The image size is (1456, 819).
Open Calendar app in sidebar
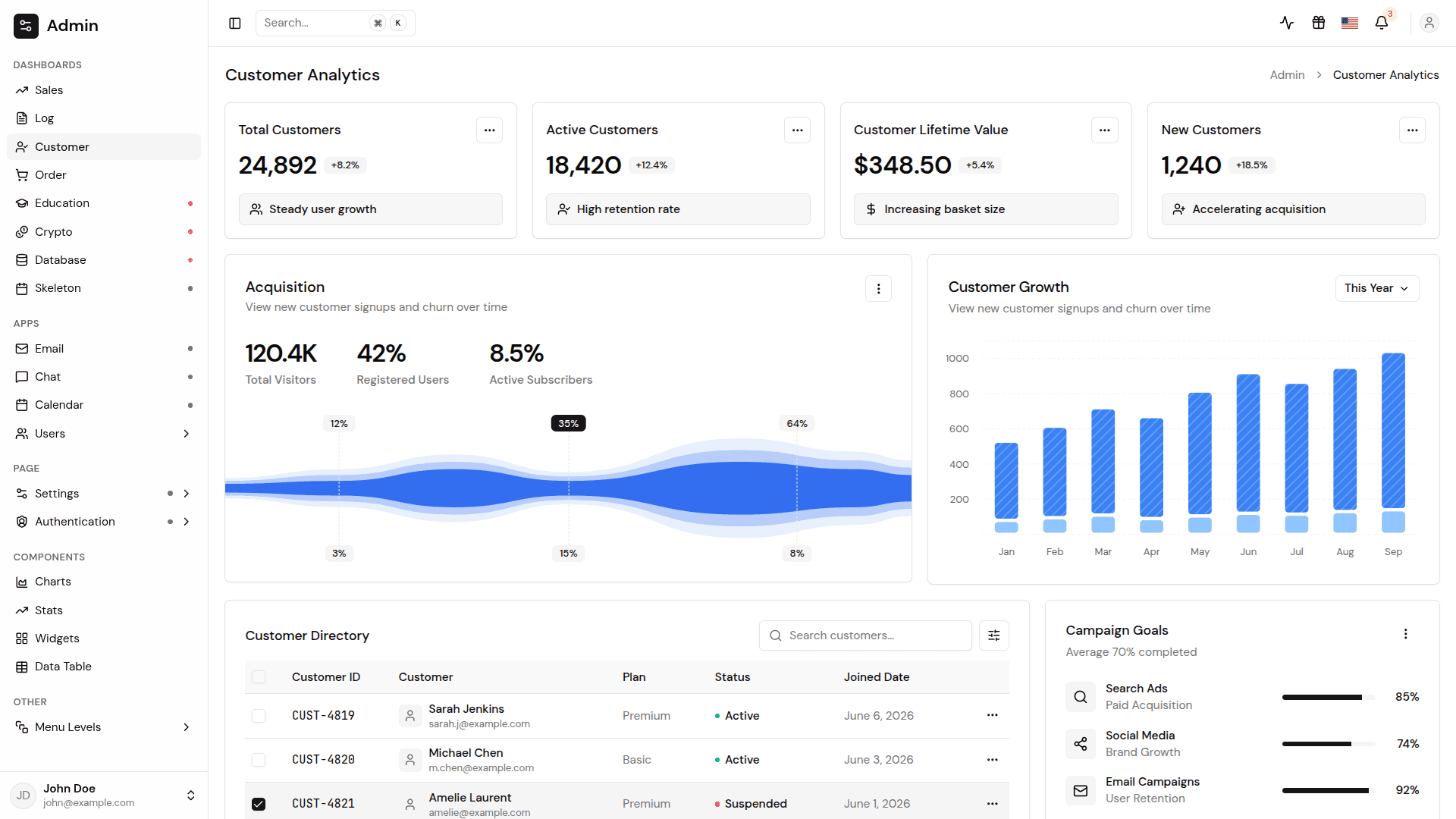(x=104, y=405)
